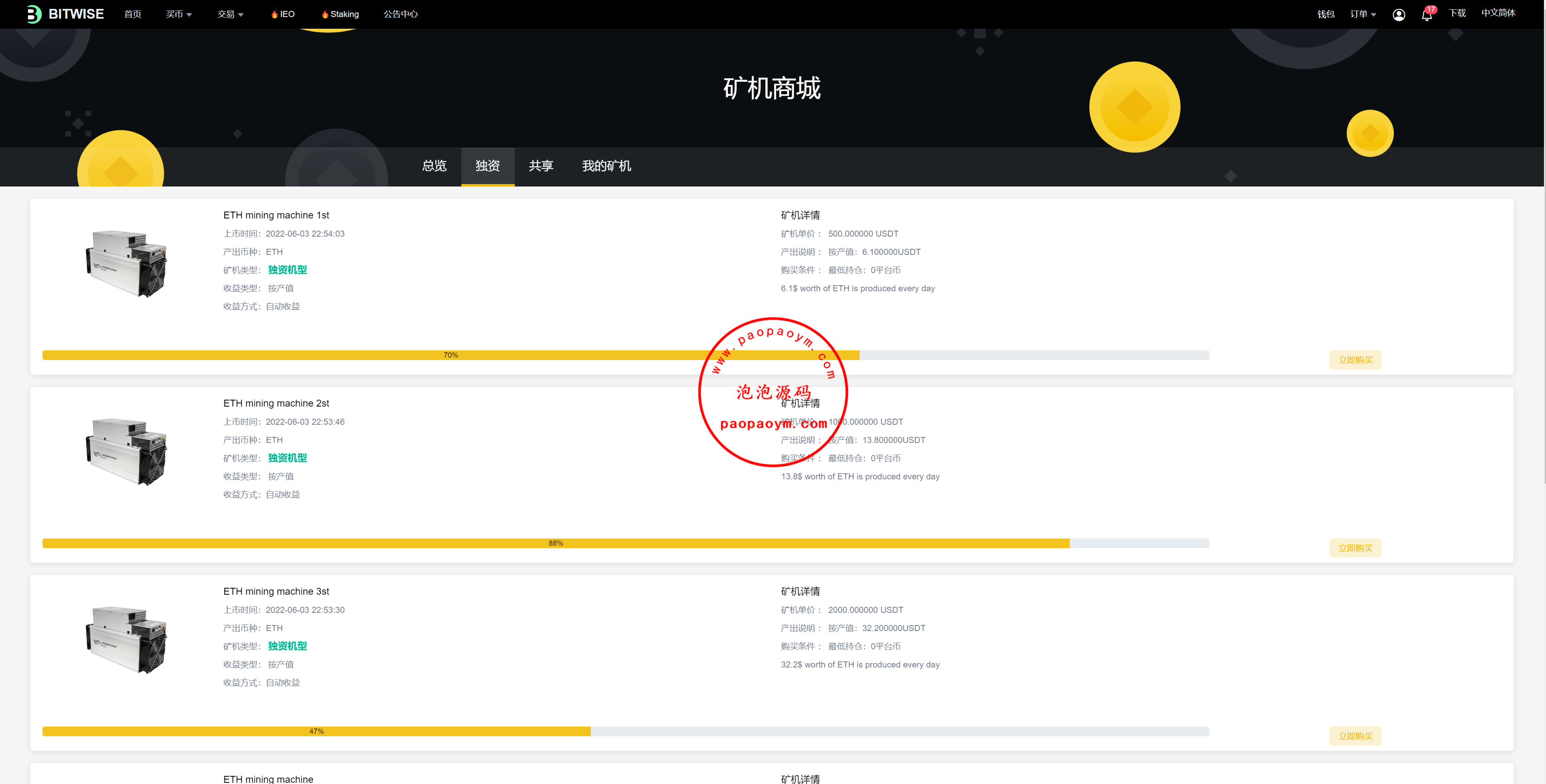Open the Staking page with flame icon
This screenshot has width=1546, height=784.
[340, 14]
